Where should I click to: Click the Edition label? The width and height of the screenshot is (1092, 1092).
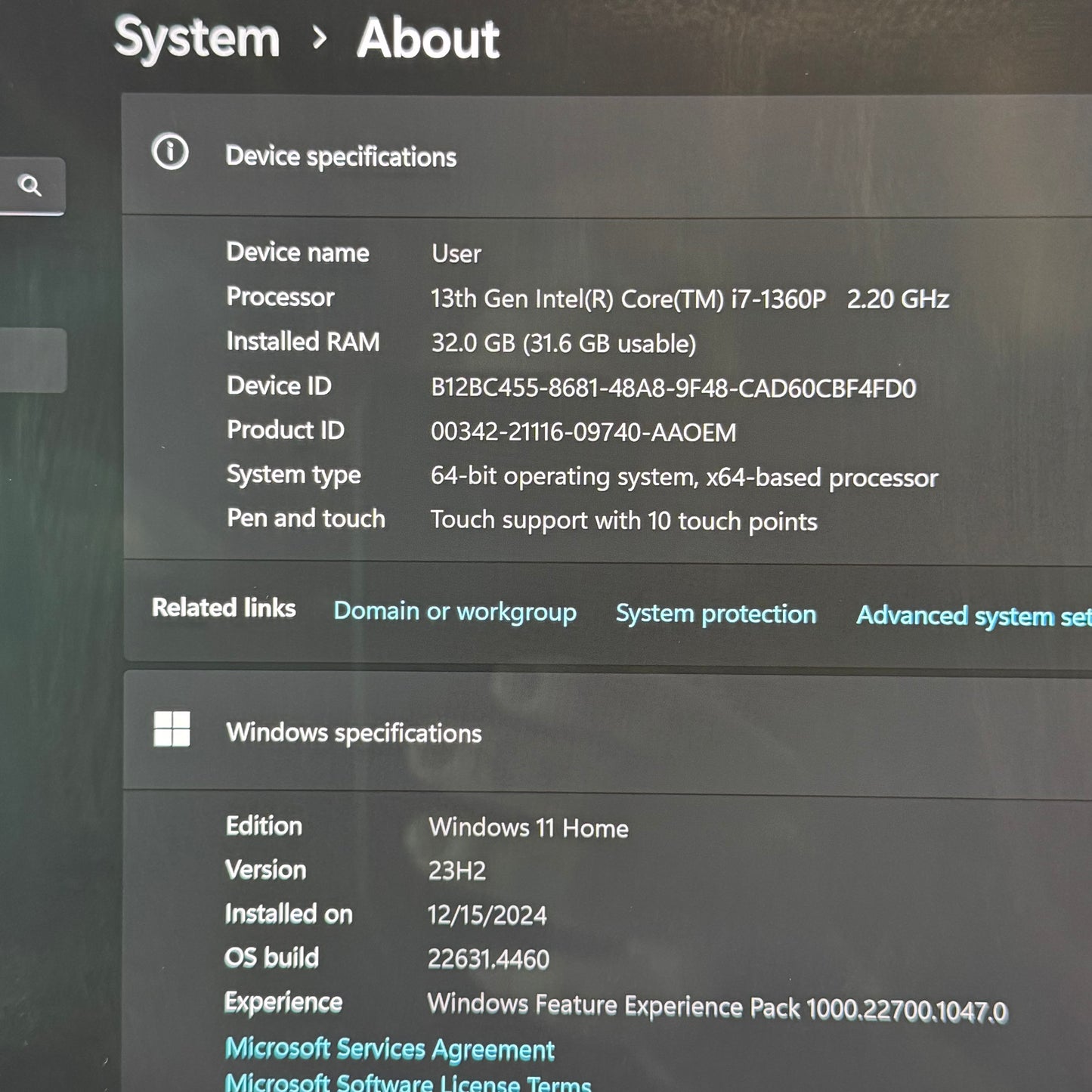click(x=264, y=826)
